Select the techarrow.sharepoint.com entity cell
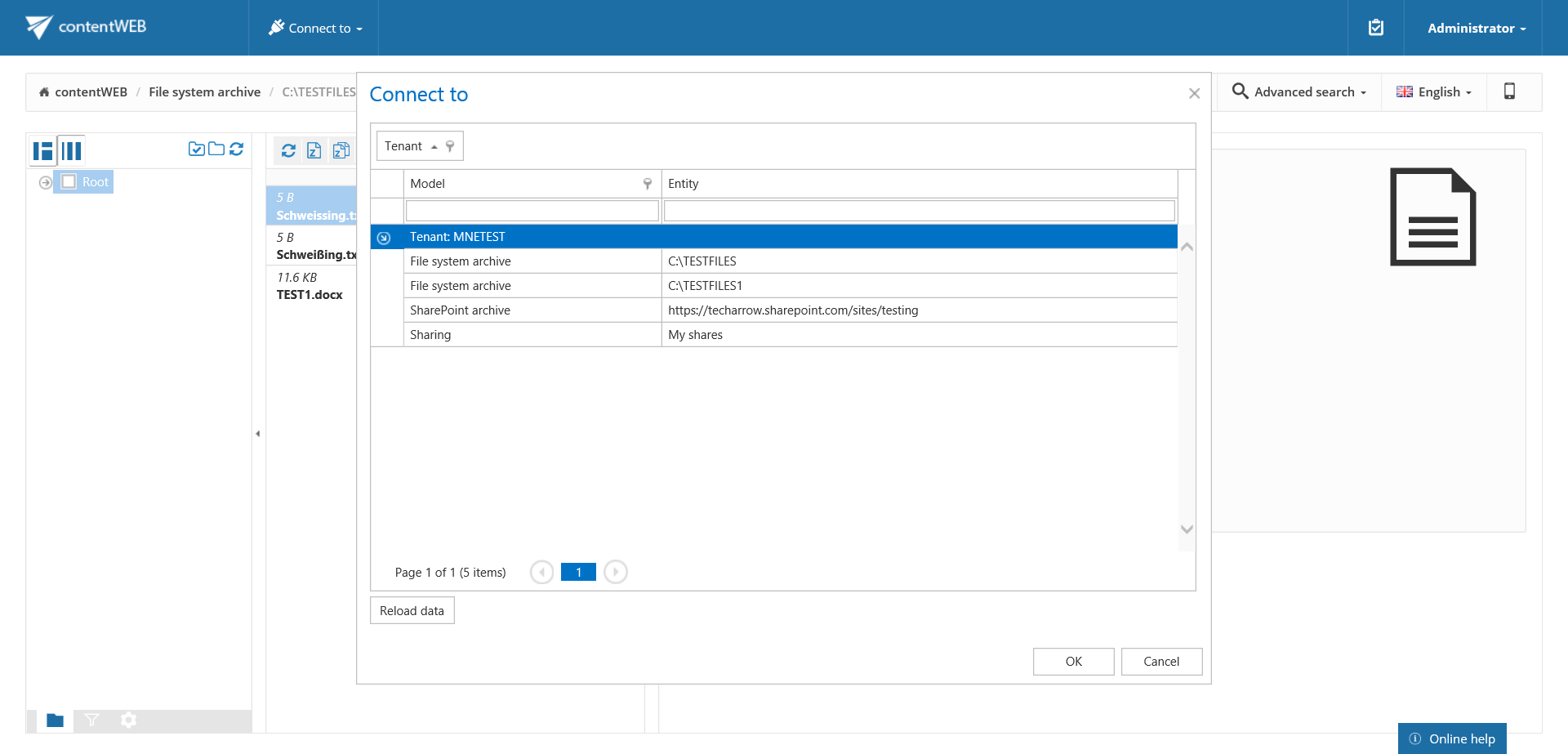Screen dimensions: 1568x754 [x=920, y=310]
